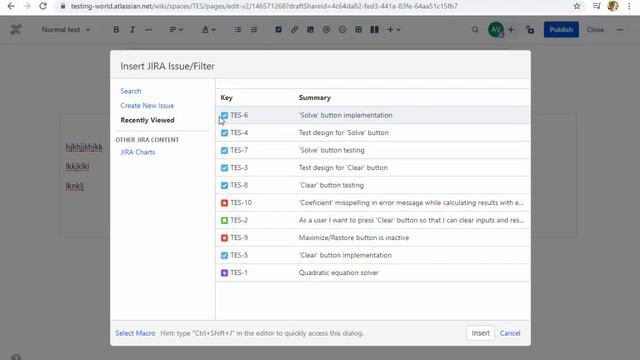This screenshot has height=360, width=640.
Task: Cancel the Insert JIRA dialog
Action: pos(510,333)
